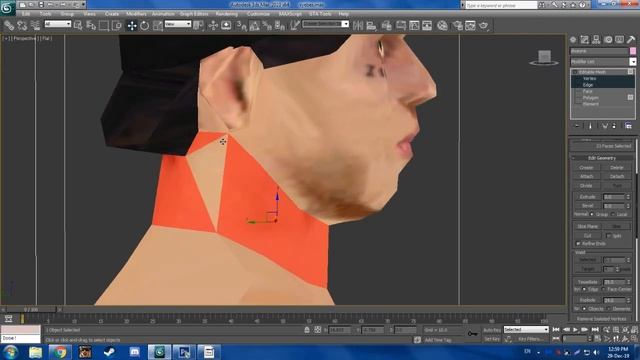The height and width of the screenshot is (360, 640).
Task: Open the selection filter All dropdown
Action: pos(58,24)
